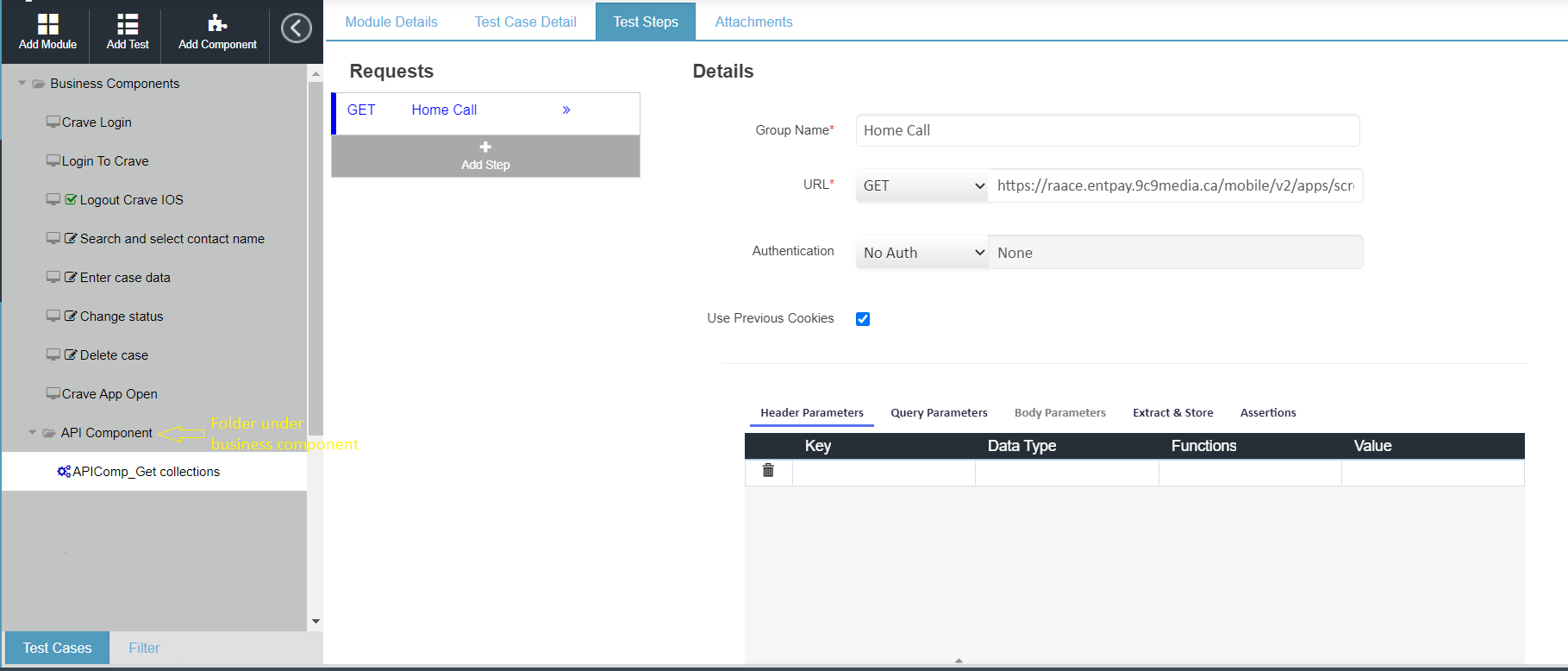Click the Business Components folder icon
The image size is (1568, 671).
click(39, 84)
